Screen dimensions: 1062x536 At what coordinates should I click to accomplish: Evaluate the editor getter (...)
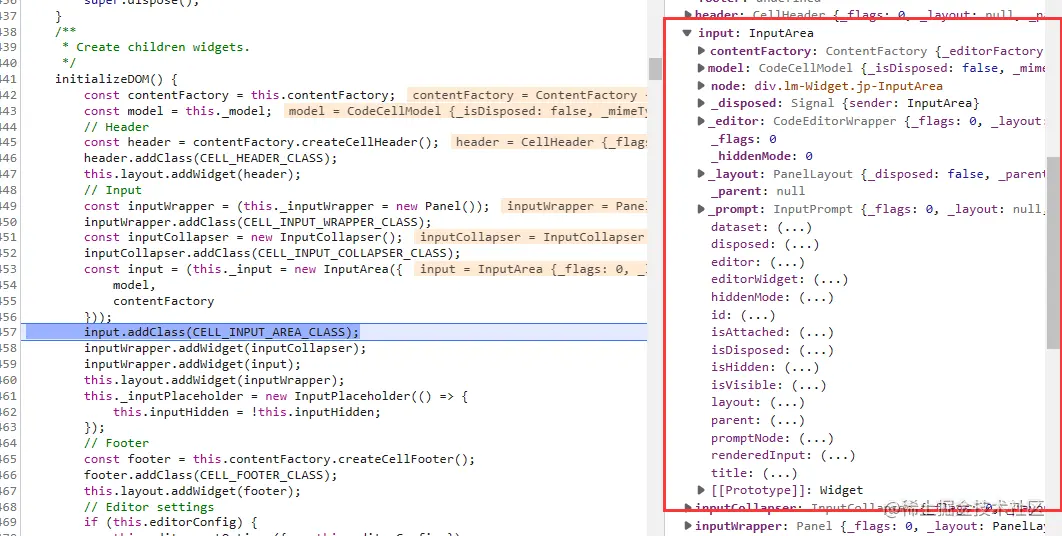[x=787, y=262]
